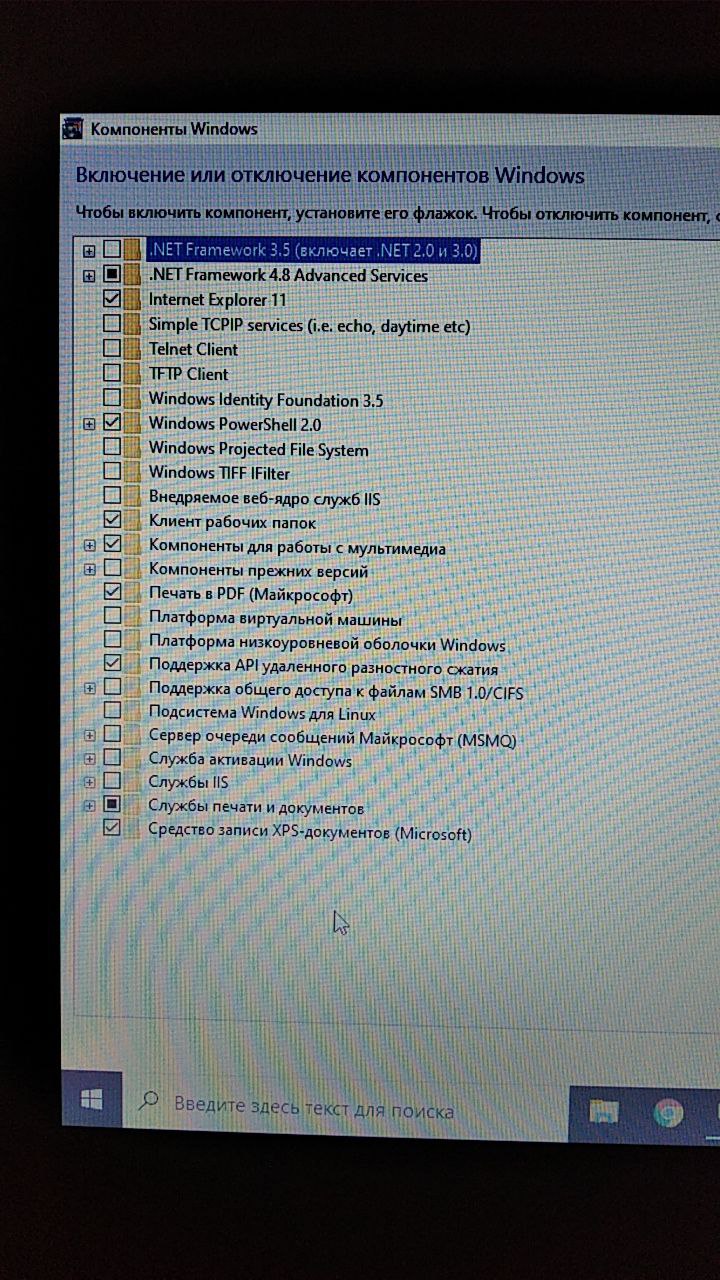Click the folder icon next to Telnet Client
720x1280 pixels.
(x=133, y=349)
